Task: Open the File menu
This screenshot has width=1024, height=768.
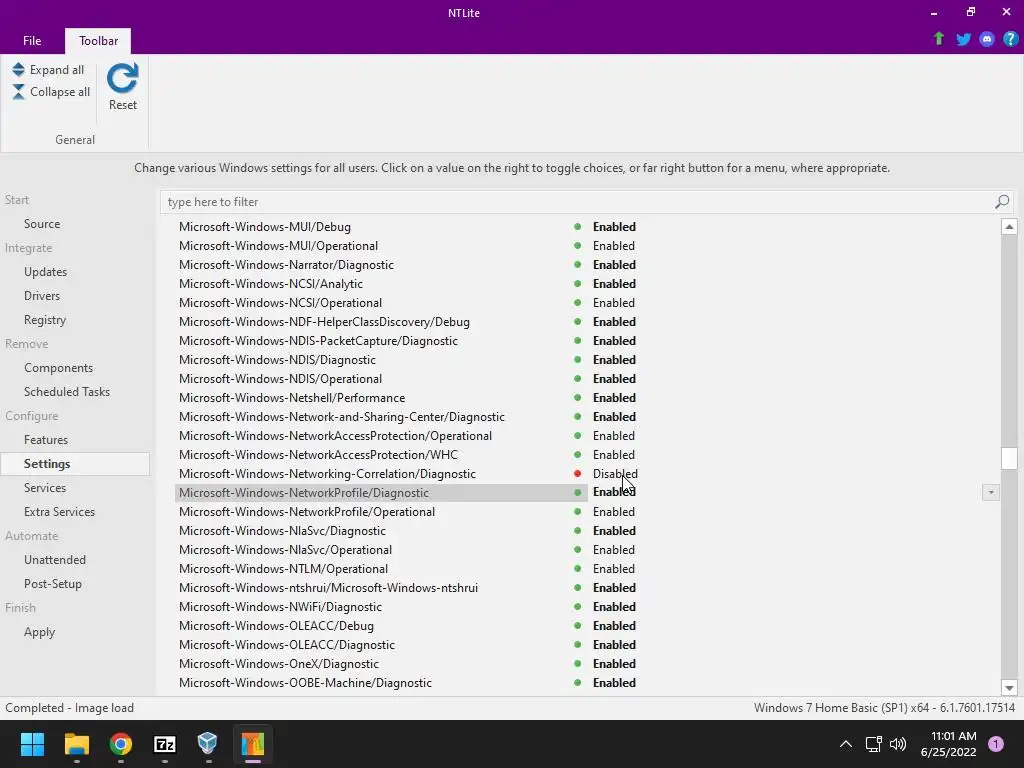Action: click(32, 40)
